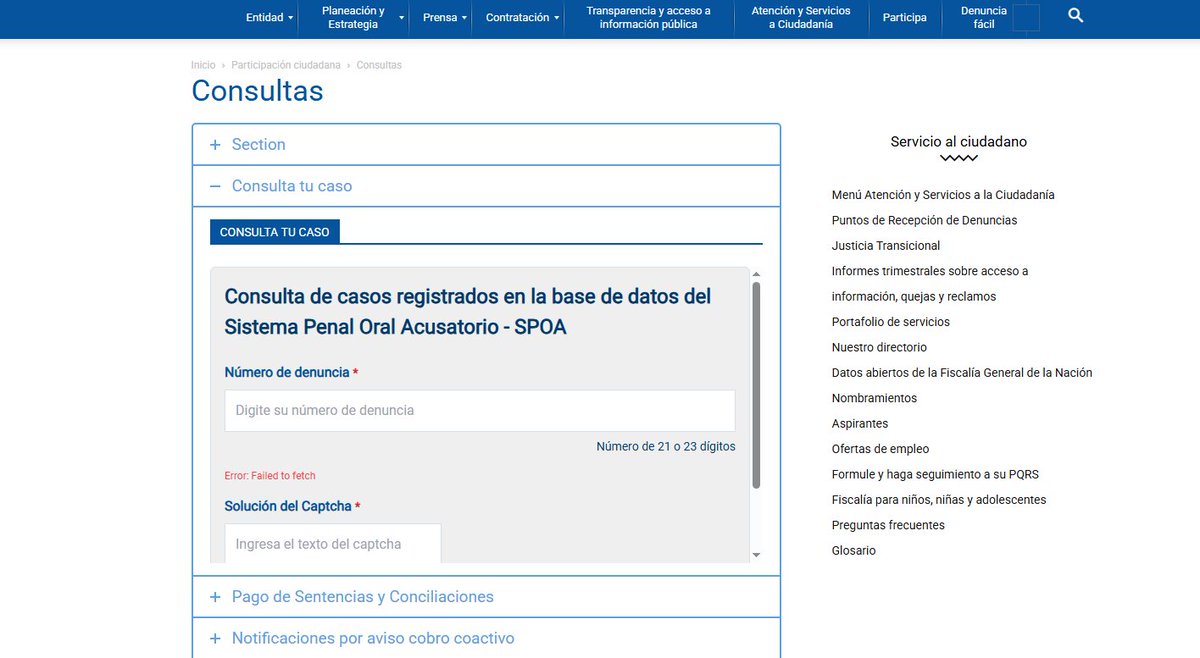Collapse the Consulta tu caso accordion
Image resolution: width=1200 pixels, height=658 pixels.
tap(486, 186)
